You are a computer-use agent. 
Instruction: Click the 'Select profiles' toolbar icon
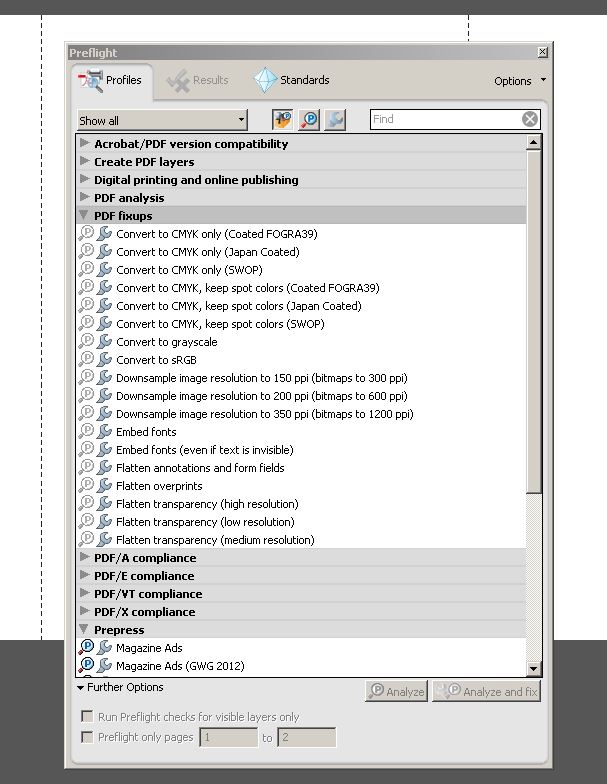282,120
